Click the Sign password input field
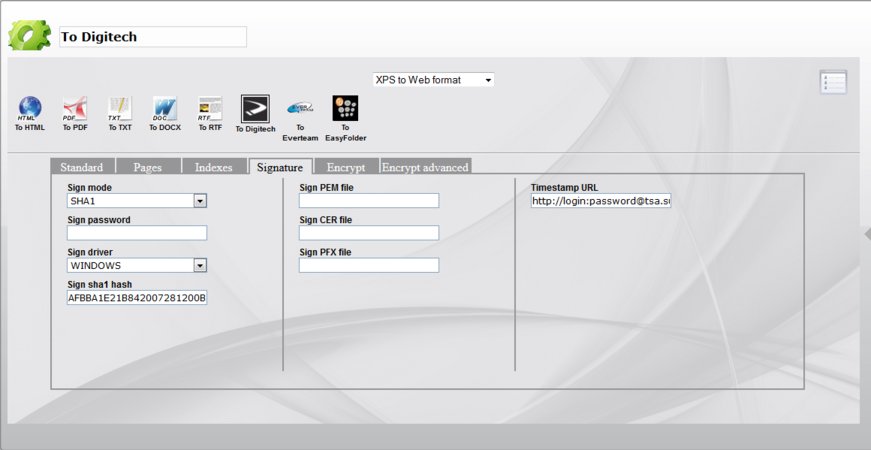This screenshot has height=450, width=871. [137, 233]
